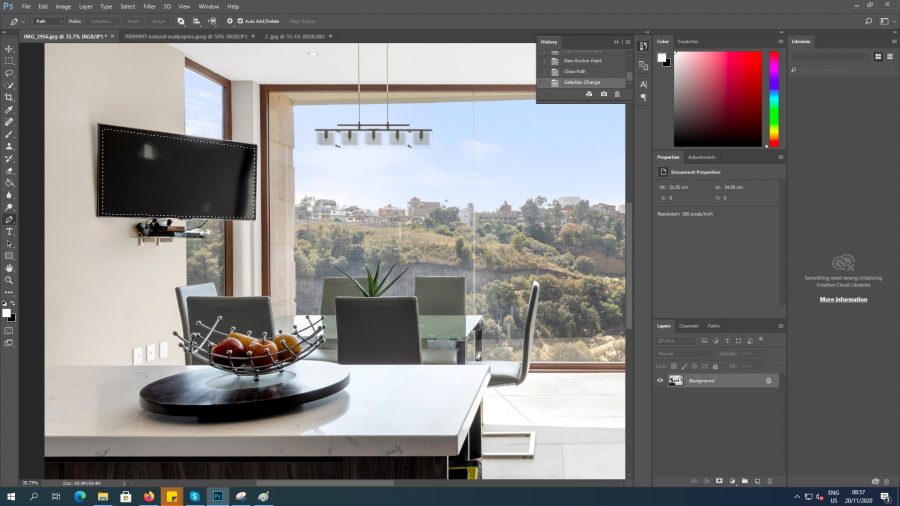The height and width of the screenshot is (506, 900).
Task: Select the Pen tool in the toolbox
Action: pyautogui.click(x=9, y=220)
